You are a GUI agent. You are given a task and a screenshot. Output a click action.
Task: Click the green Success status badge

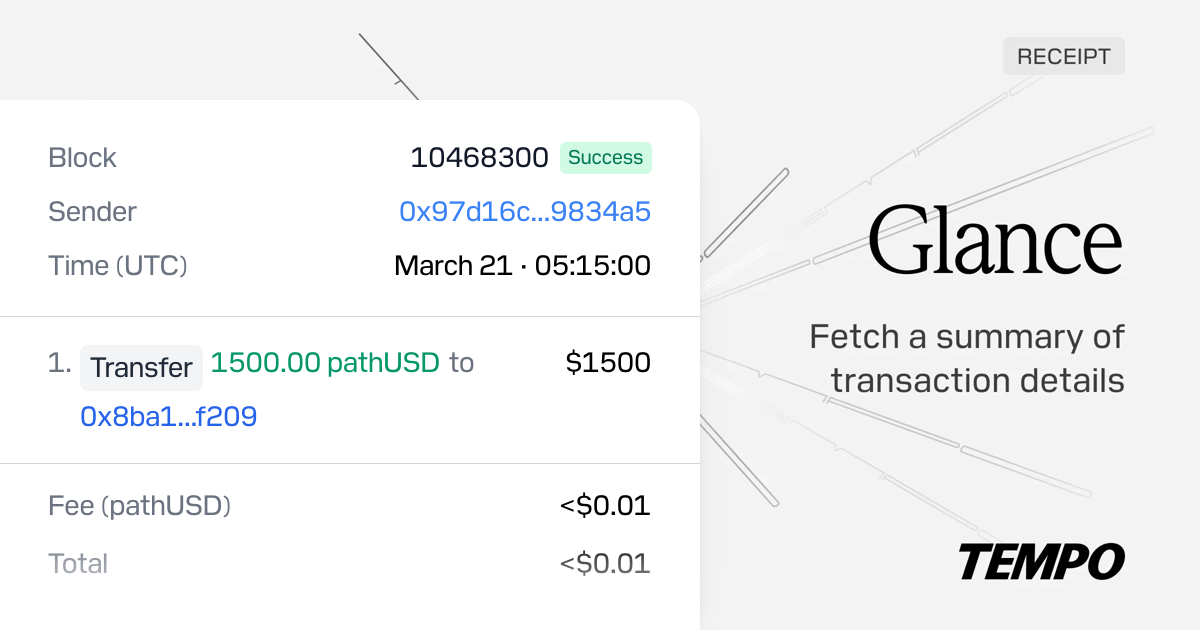pyautogui.click(x=605, y=158)
